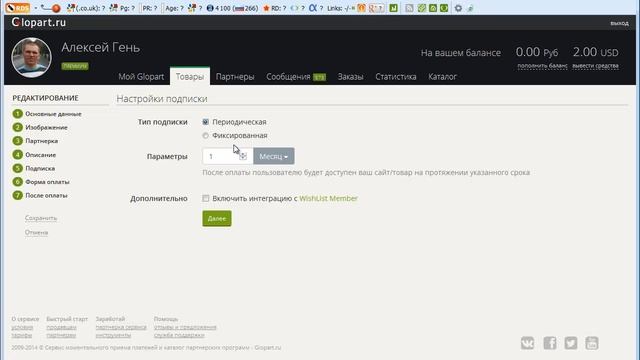This screenshot has width=640, height=360.
Task: Select the Фиксированная subscription type
Action: (x=205, y=135)
